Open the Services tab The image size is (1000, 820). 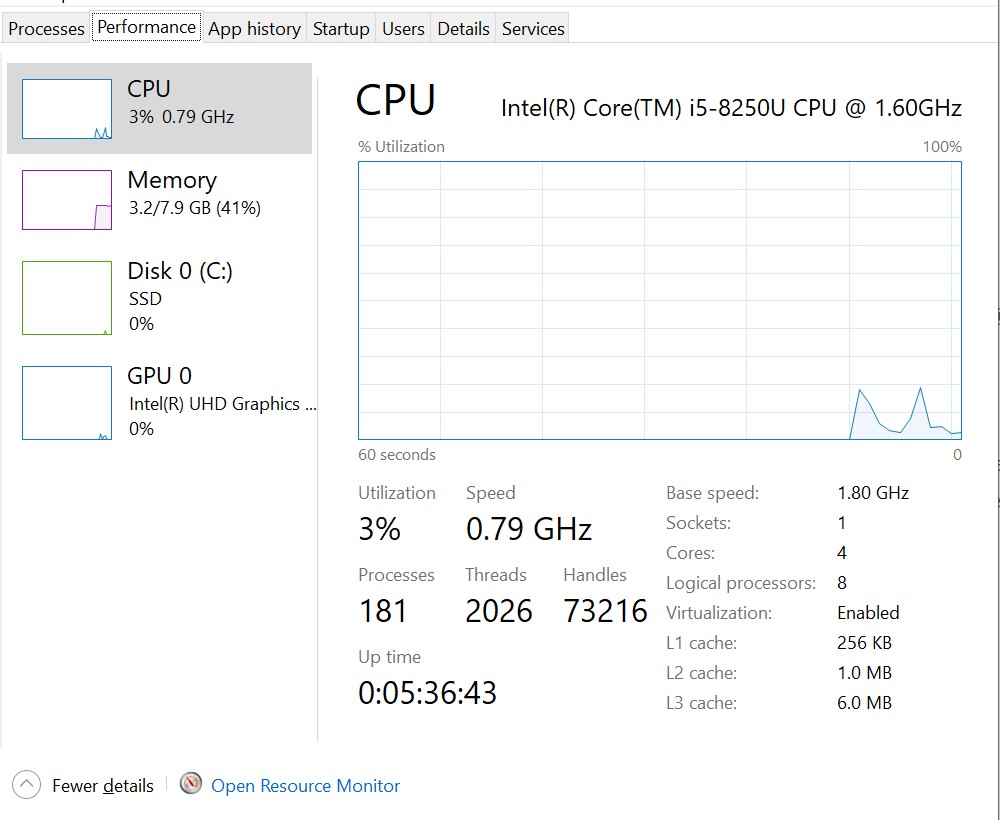coord(533,29)
